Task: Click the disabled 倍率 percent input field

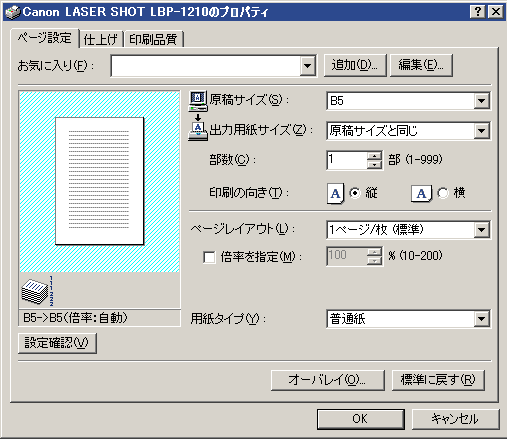Action: [x=347, y=256]
